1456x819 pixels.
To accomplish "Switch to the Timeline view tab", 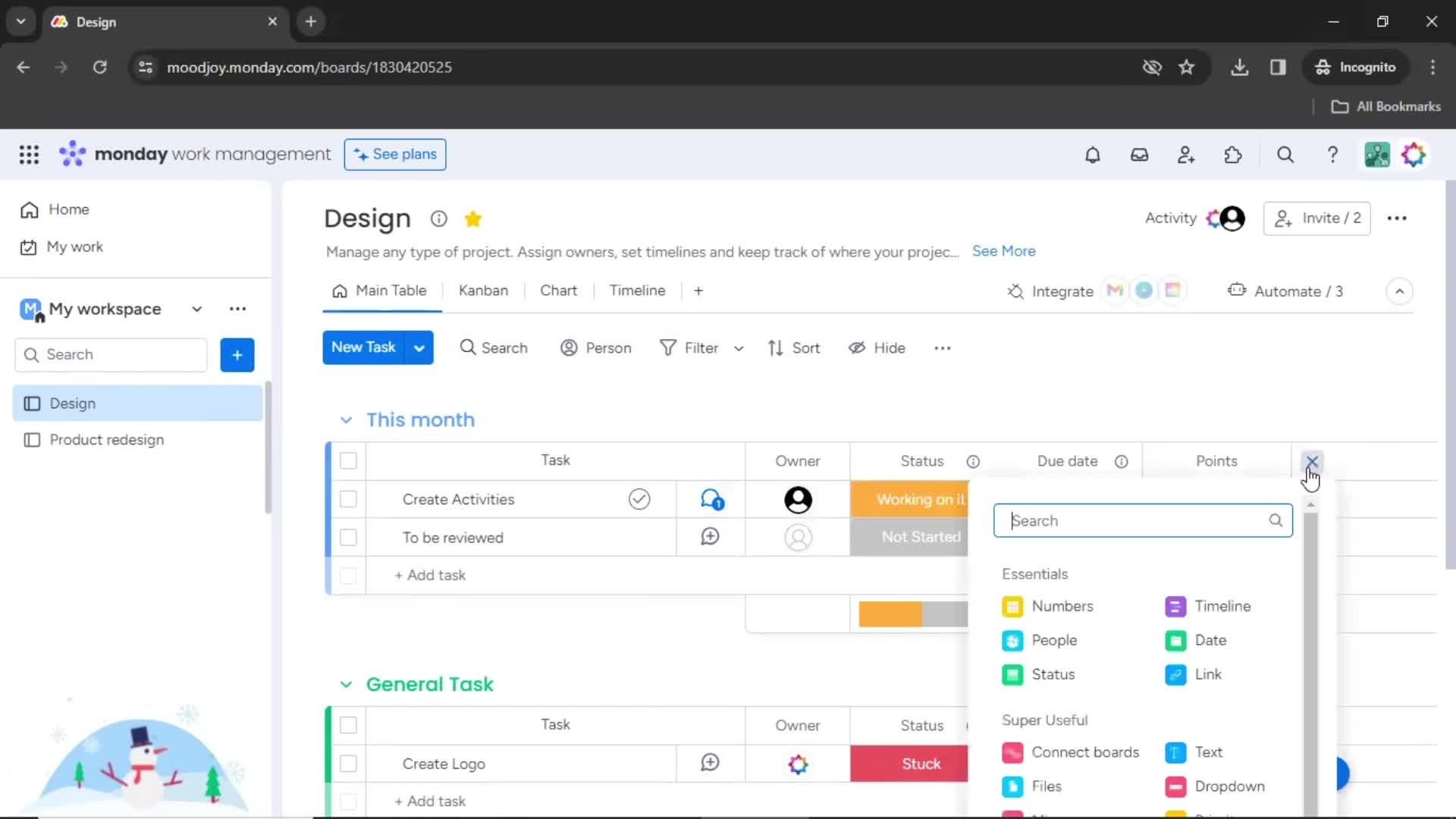I will [x=637, y=291].
